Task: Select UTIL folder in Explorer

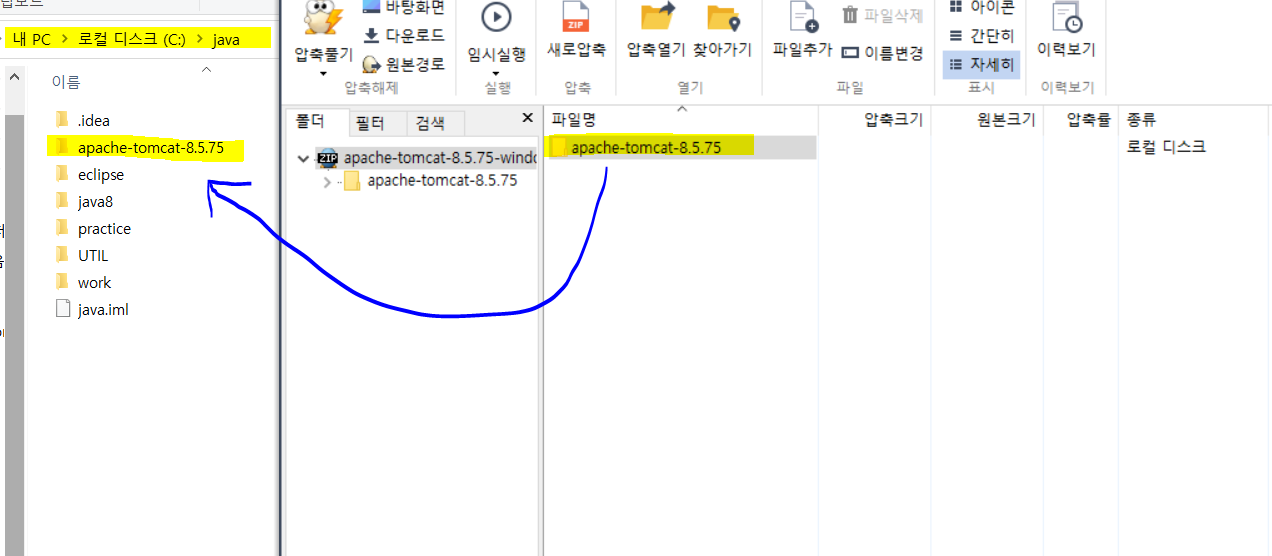Action: tap(80, 255)
